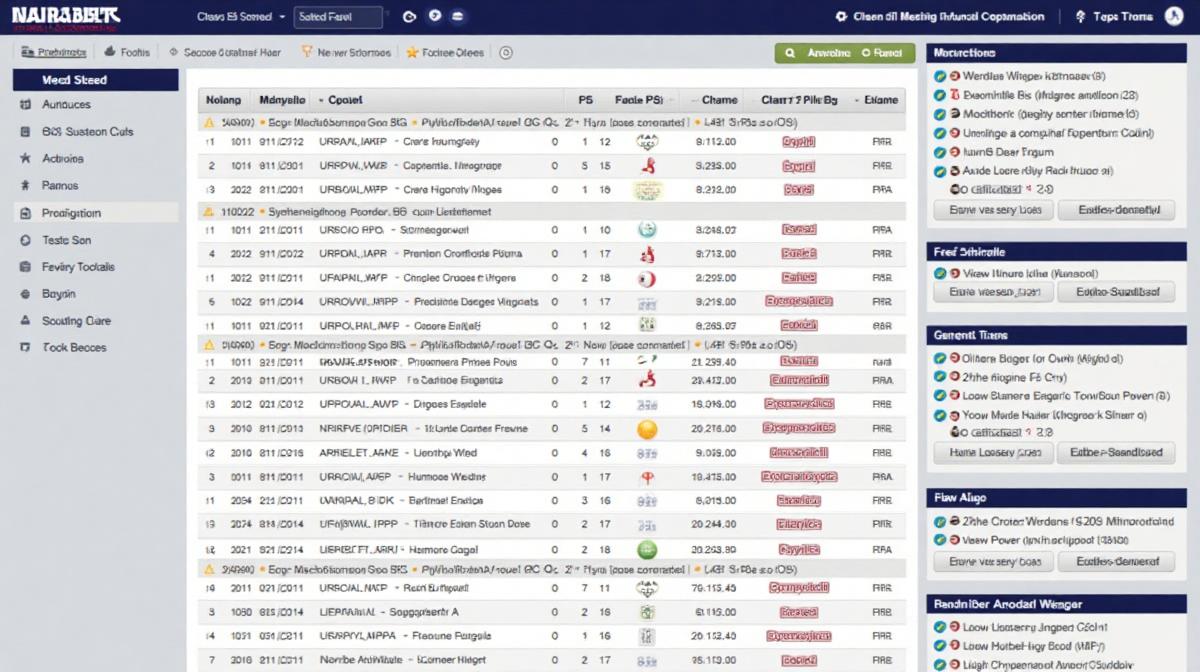Click the gear icon in the top header
Screen dimensions: 1200x672
click(x=842, y=16)
